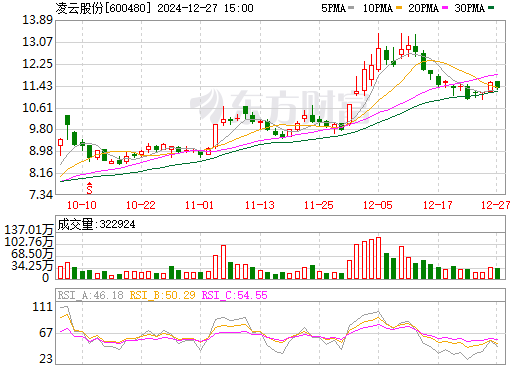Image resolution: width=520 pixels, height=365 pixels.
Task: Select the 12-27 date label
Action: (x=496, y=205)
